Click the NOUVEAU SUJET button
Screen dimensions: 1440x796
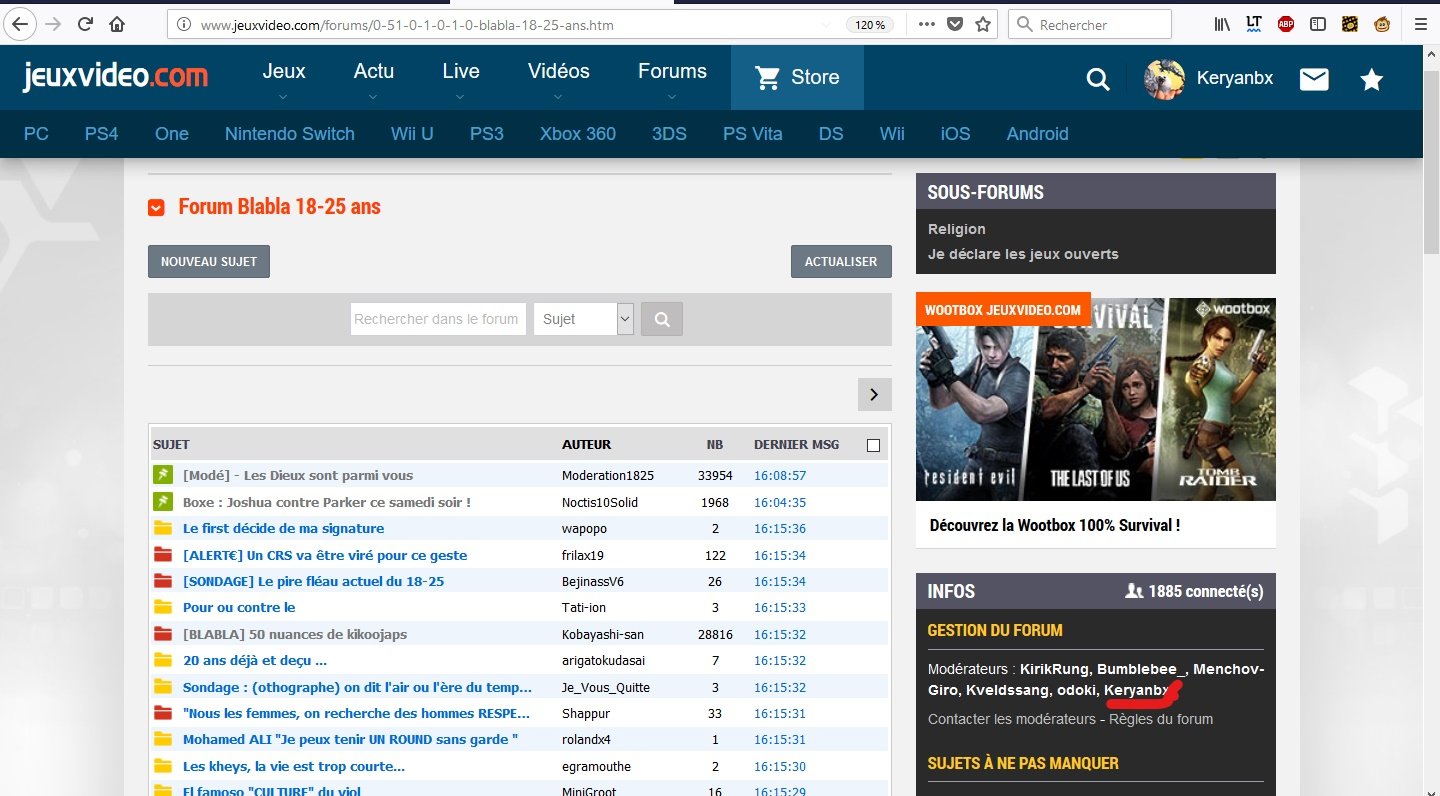tap(209, 261)
